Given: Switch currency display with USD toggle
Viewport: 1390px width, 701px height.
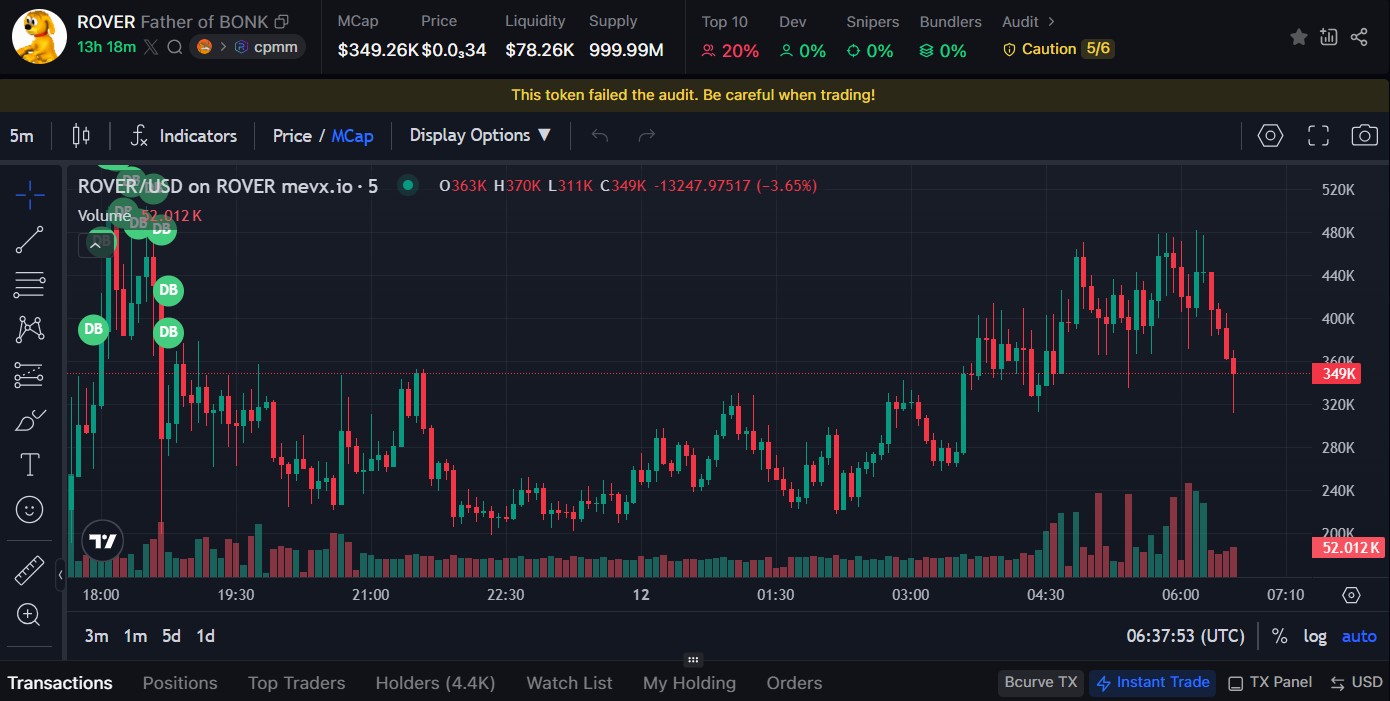Looking at the screenshot, I should point(1356,683).
